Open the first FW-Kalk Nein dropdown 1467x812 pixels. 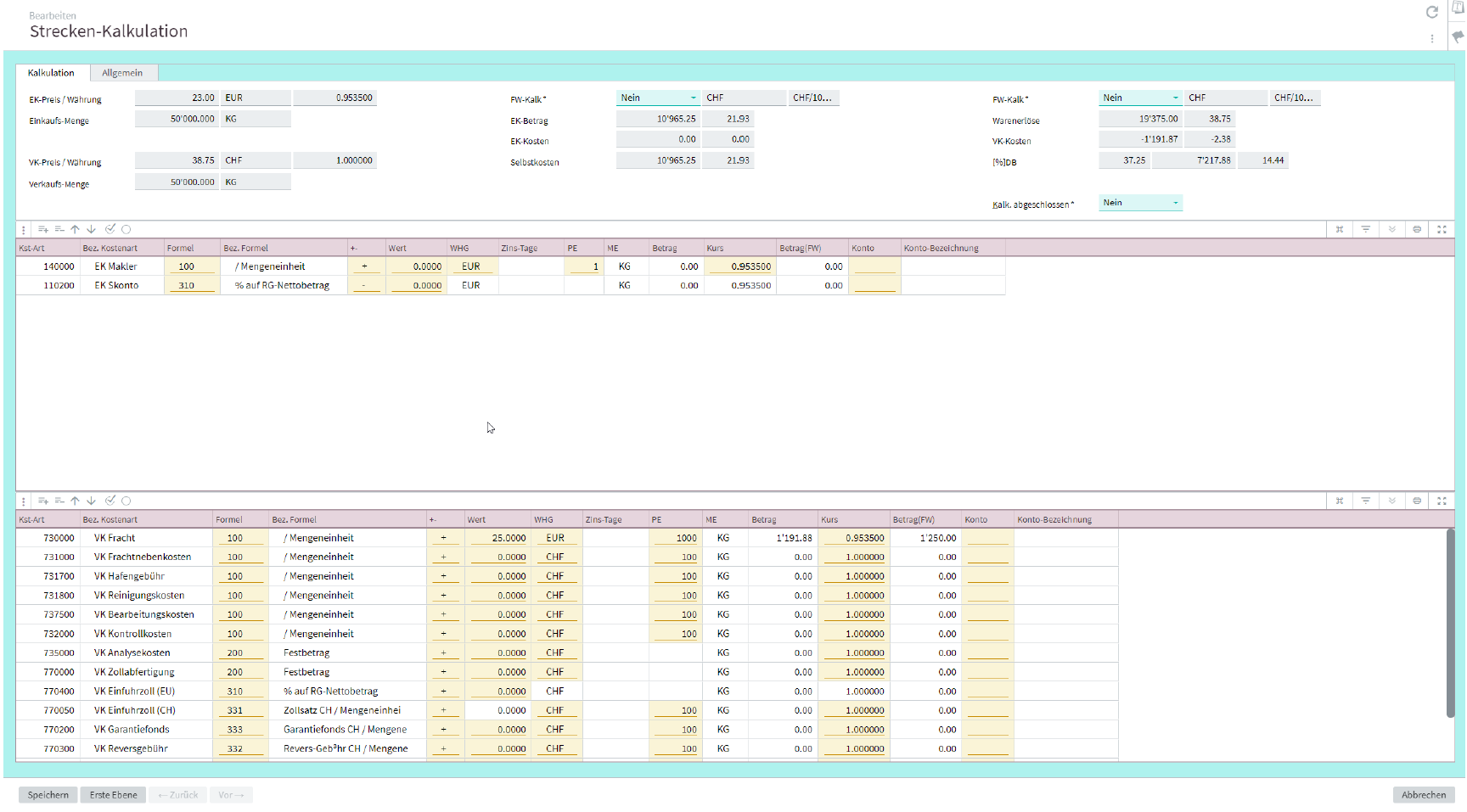point(658,98)
